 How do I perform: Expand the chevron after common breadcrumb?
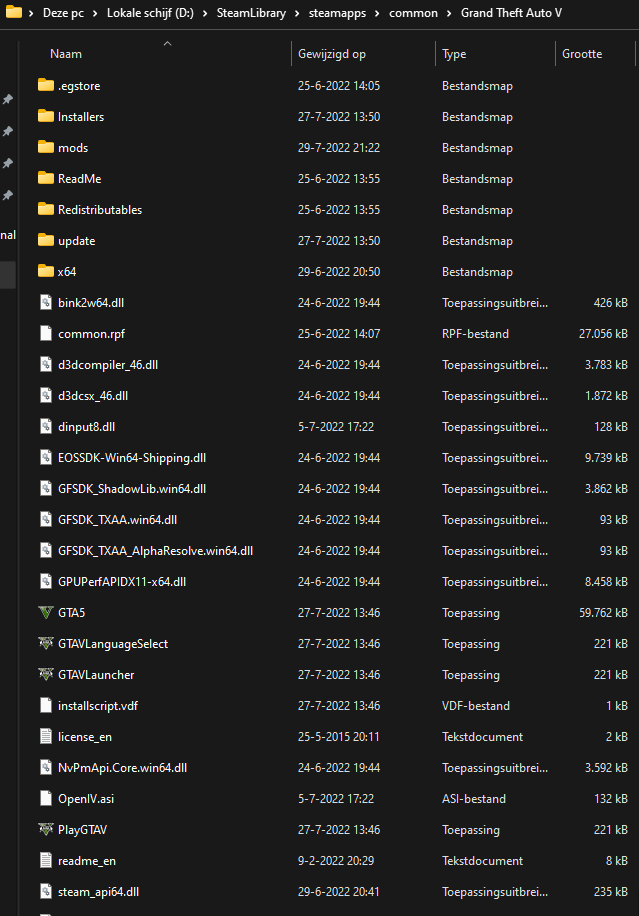point(449,13)
